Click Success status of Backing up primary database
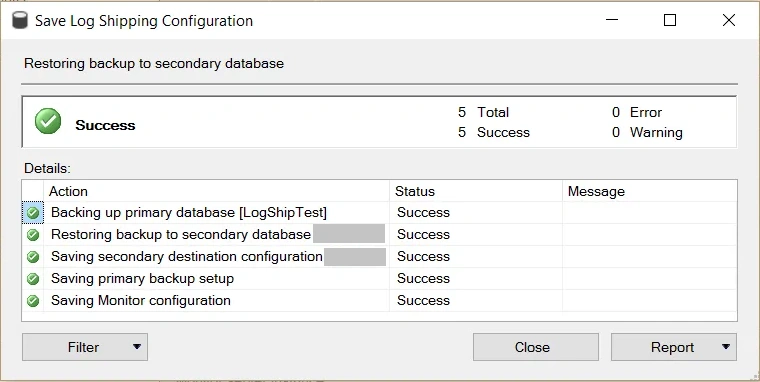This screenshot has width=760, height=382. [423, 213]
